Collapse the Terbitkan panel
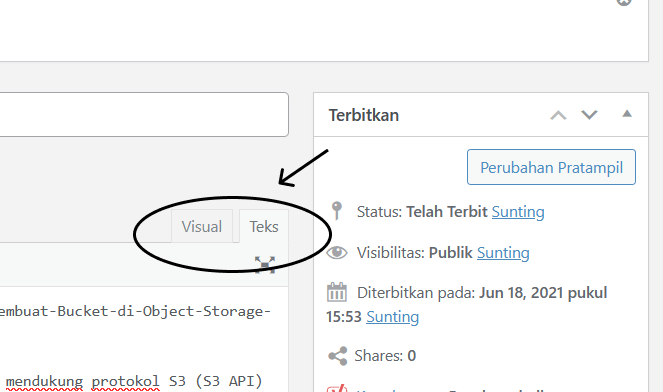 627,113
